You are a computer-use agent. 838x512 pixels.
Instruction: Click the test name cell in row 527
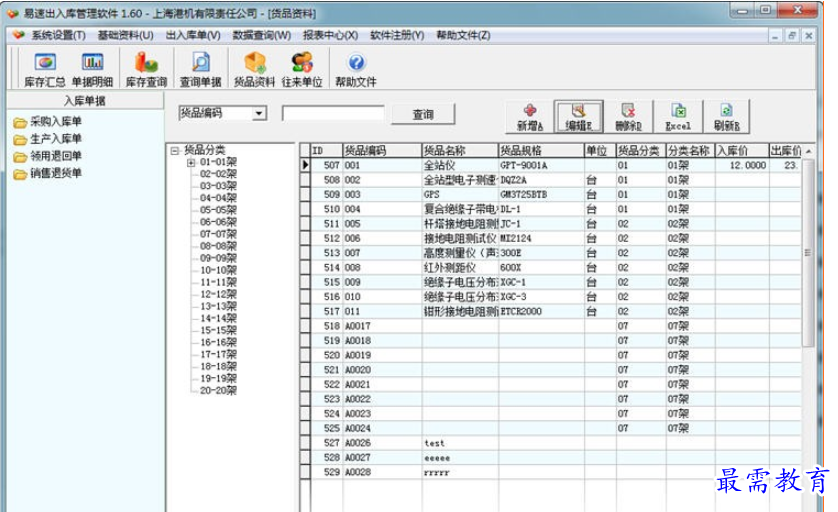point(460,443)
